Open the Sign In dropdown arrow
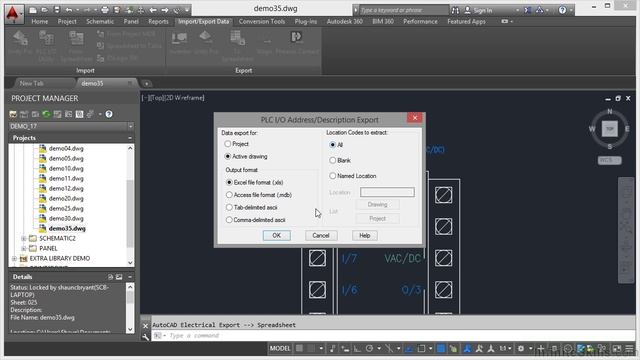Viewport: 640px width, 360px height. point(518,10)
